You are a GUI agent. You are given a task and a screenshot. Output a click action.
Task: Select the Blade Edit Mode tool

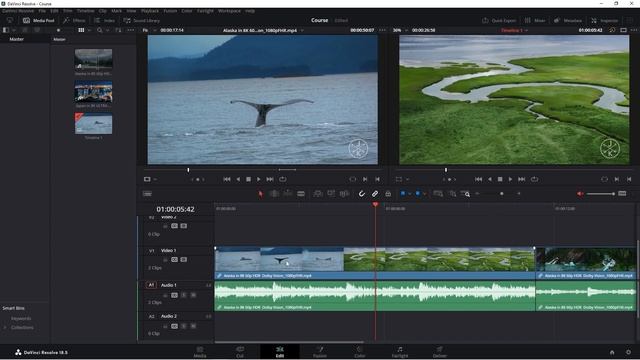301,194
